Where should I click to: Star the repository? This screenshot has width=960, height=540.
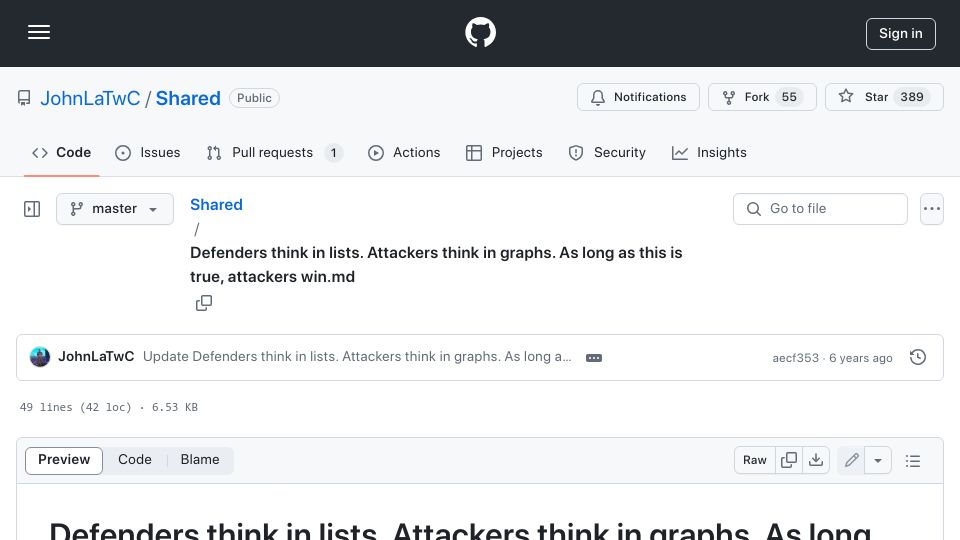[884, 97]
